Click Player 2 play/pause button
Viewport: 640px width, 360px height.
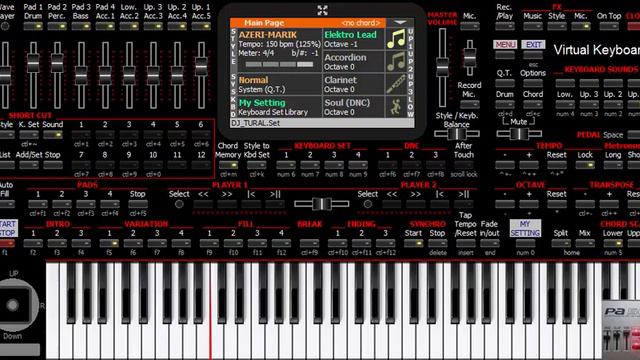click(464, 204)
